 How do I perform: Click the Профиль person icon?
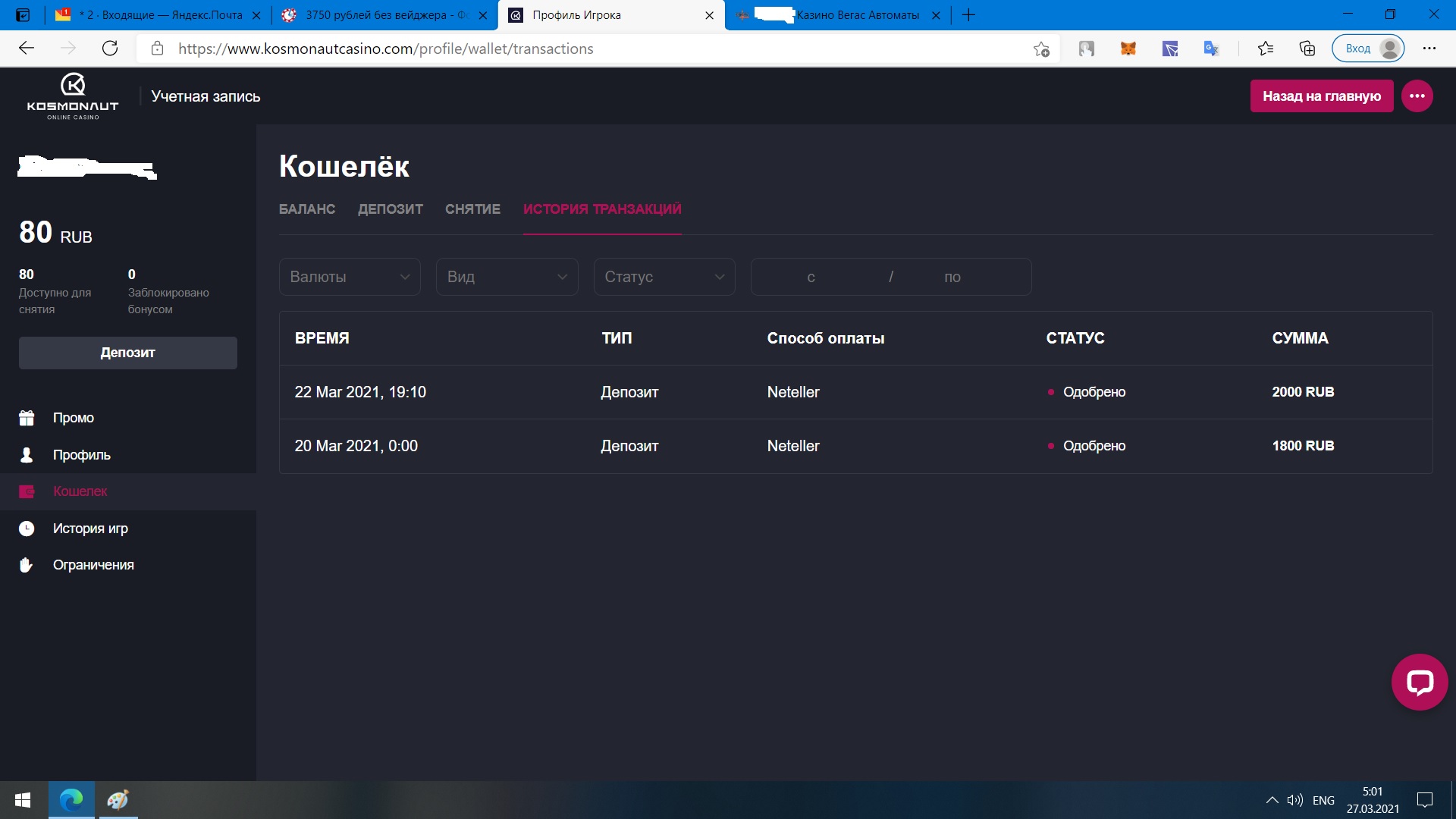(x=27, y=455)
